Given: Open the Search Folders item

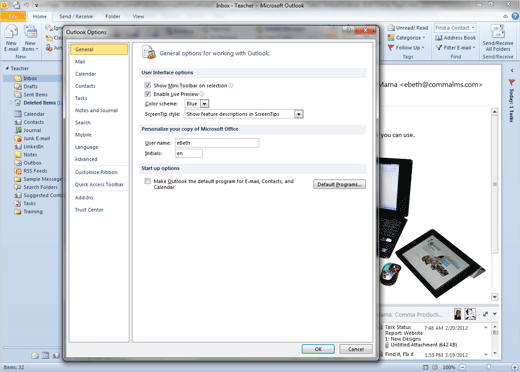Looking at the screenshot, I should click(40, 187).
